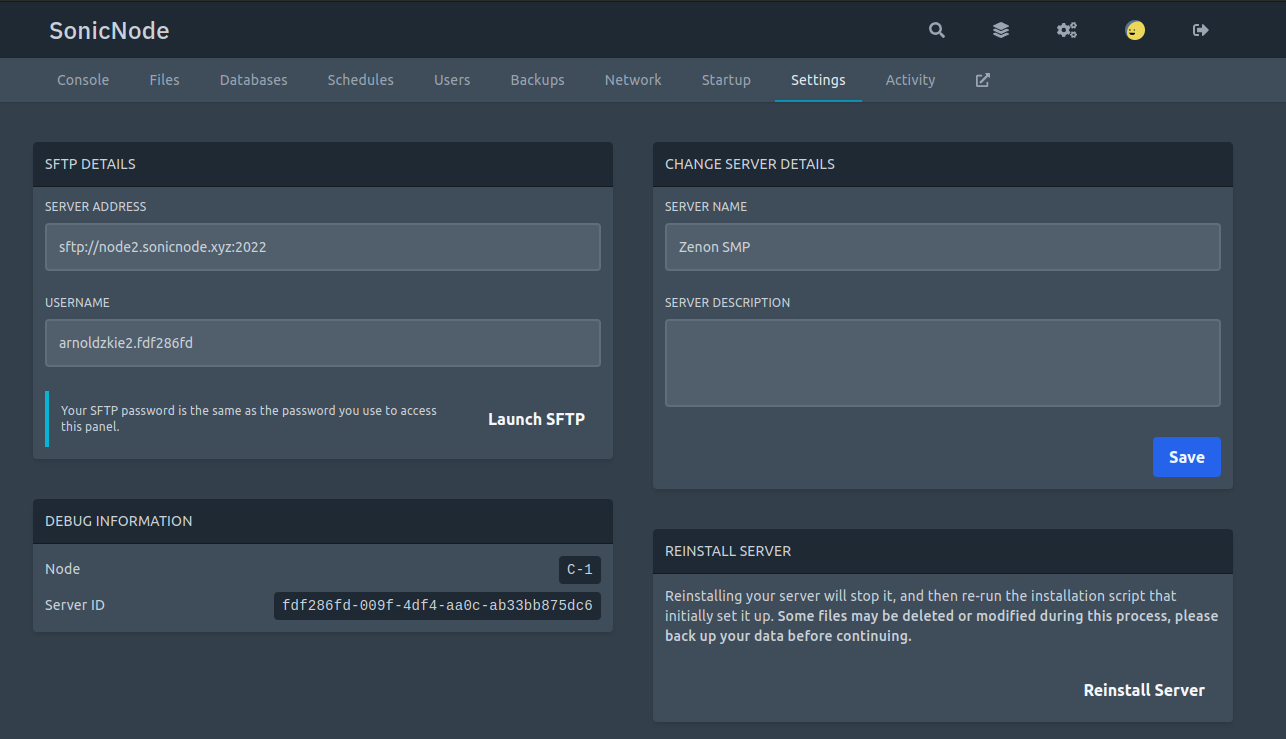This screenshot has width=1286, height=739.
Task: Click the SFTP DETAILS panel heading
Action: pos(90,164)
